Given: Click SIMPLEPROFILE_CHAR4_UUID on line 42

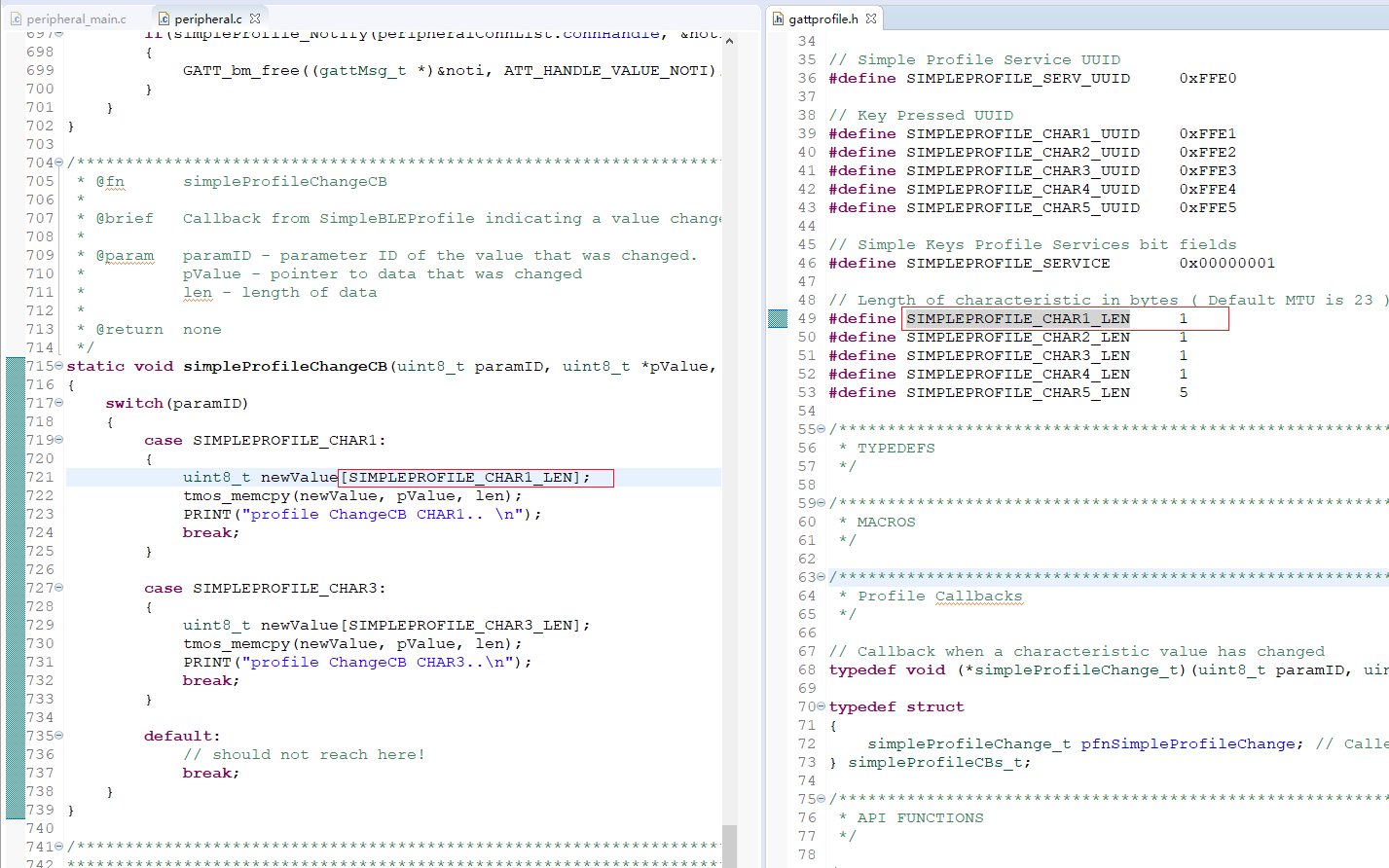Looking at the screenshot, I should pyautogui.click(x=1023, y=189).
